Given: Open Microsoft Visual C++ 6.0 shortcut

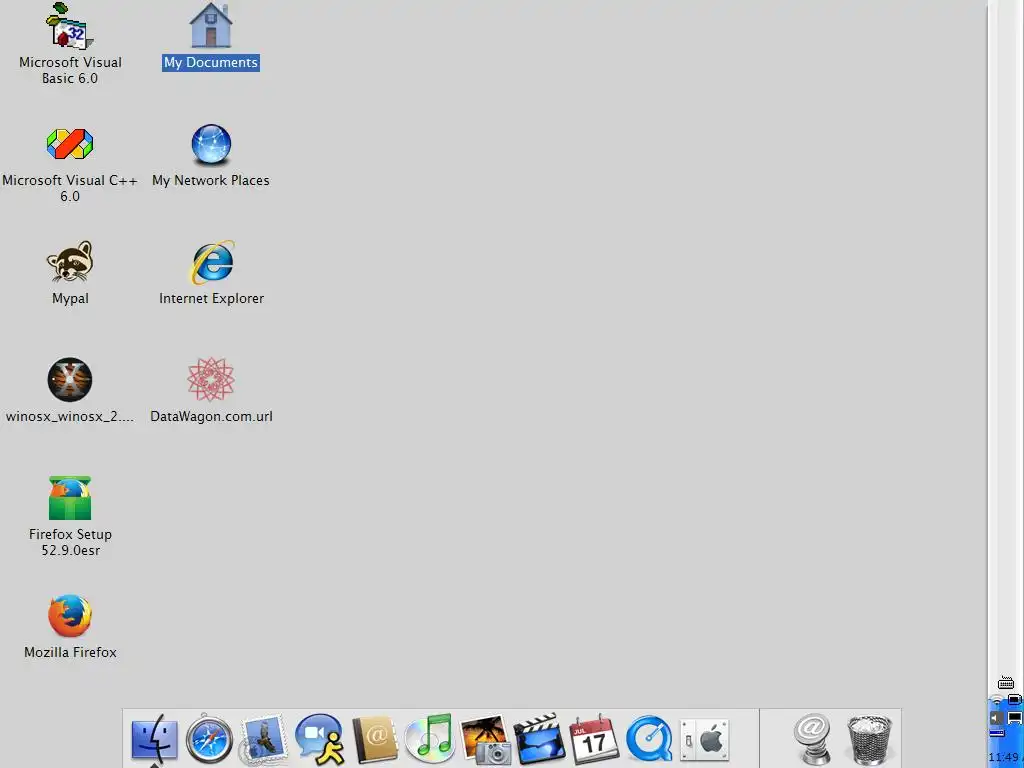Looking at the screenshot, I should [x=70, y=144].
